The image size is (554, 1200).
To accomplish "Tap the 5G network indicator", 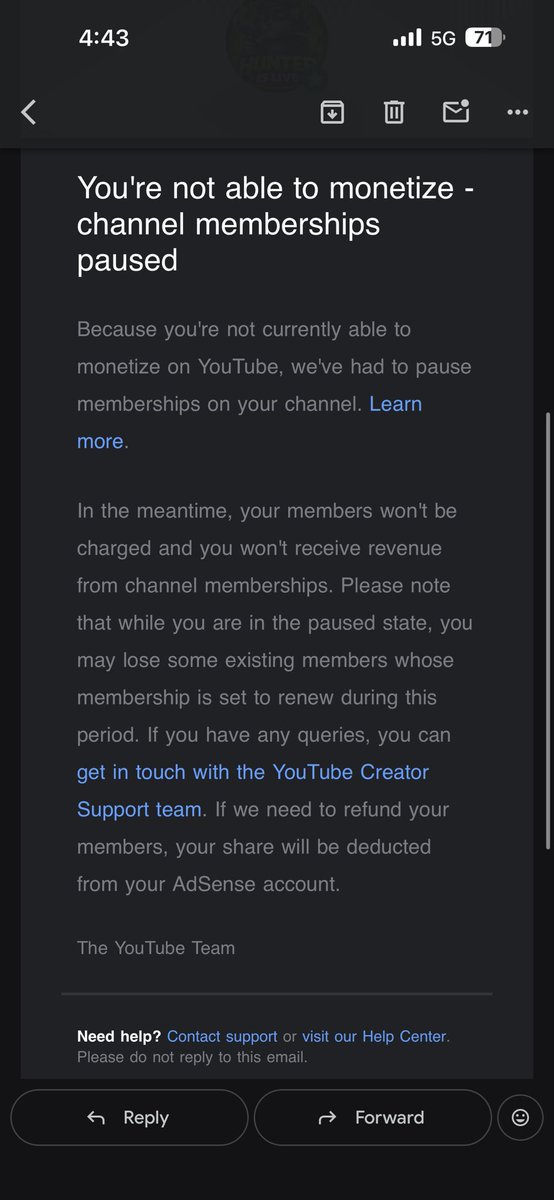I will [x=443, y=38].
